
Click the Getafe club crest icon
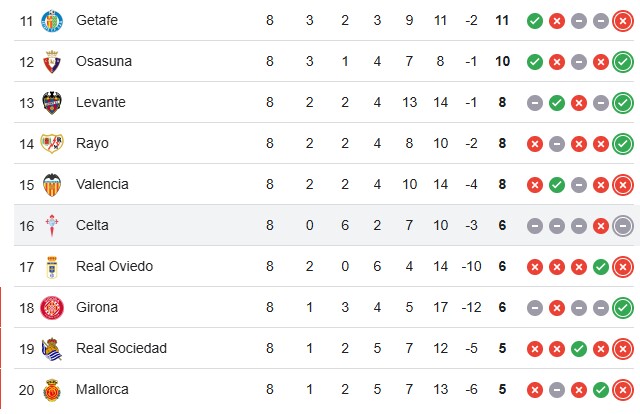pyautogui.click(x=52, y=20)
